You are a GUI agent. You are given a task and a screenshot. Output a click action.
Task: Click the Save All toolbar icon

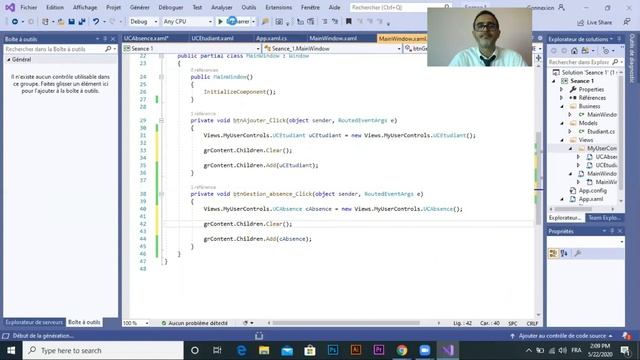click(x=82, y=22)
